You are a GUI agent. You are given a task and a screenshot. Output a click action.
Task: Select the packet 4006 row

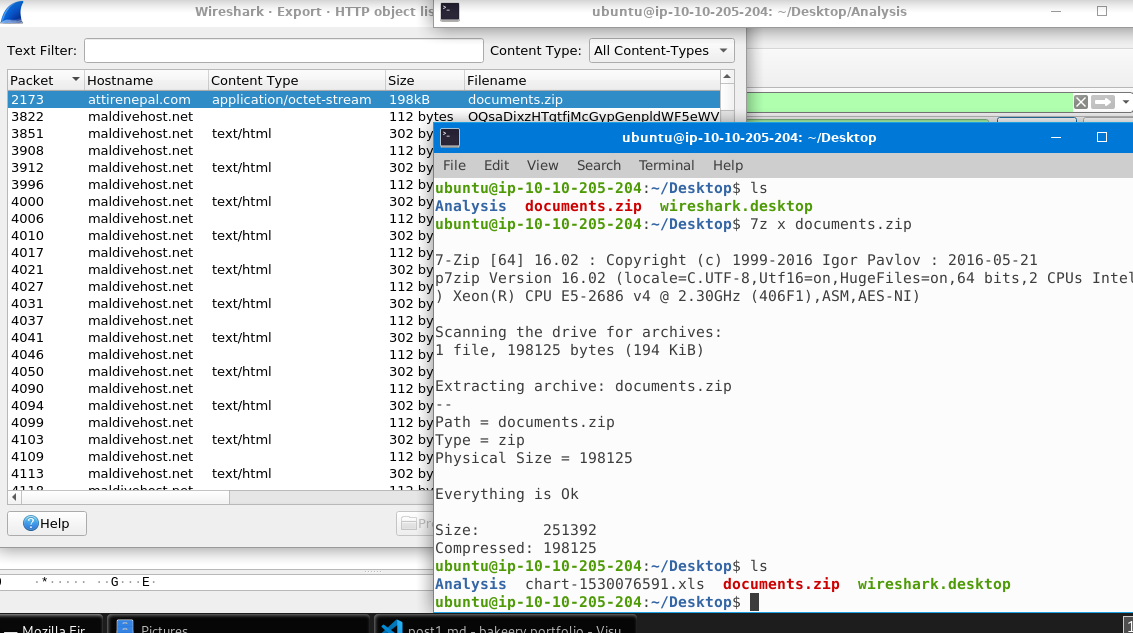pyautogui.click(x=220, y=218)
